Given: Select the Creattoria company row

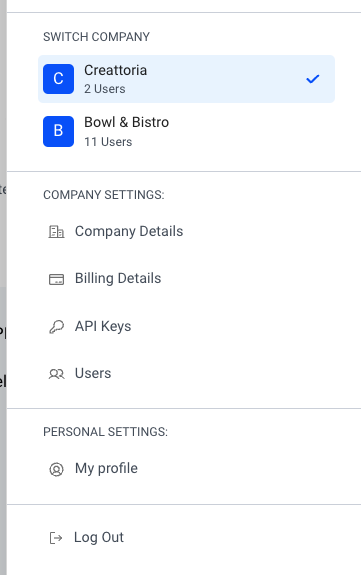Looking at the screenshot, I should [186, 79].
